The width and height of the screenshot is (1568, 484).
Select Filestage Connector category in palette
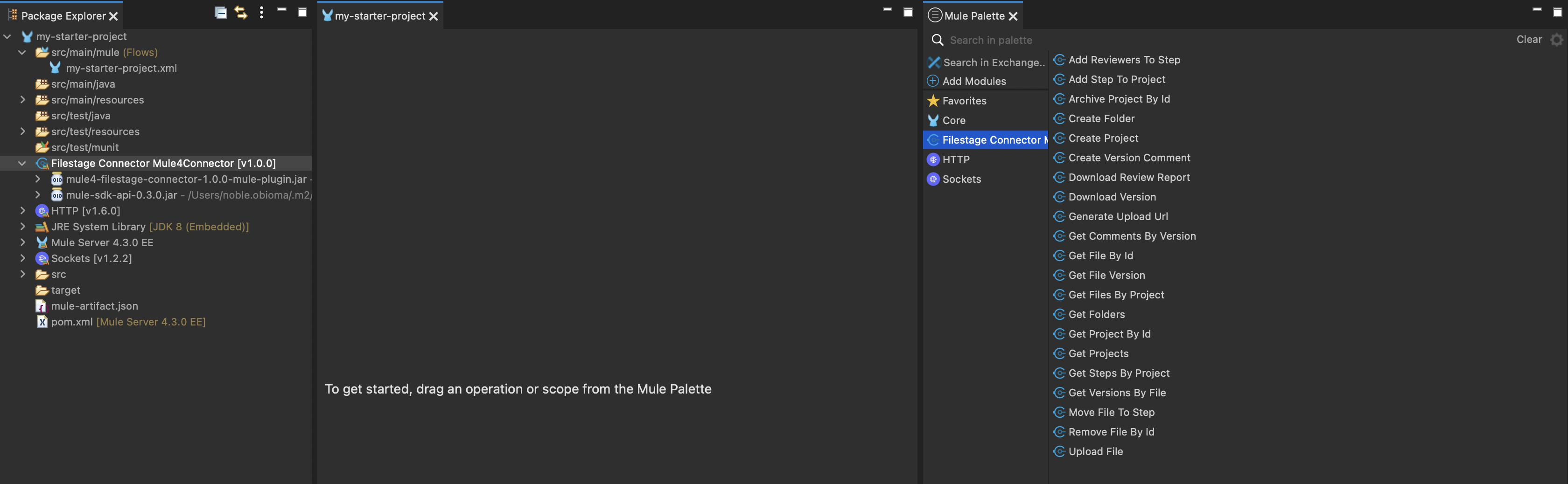(x=986, y=140)
